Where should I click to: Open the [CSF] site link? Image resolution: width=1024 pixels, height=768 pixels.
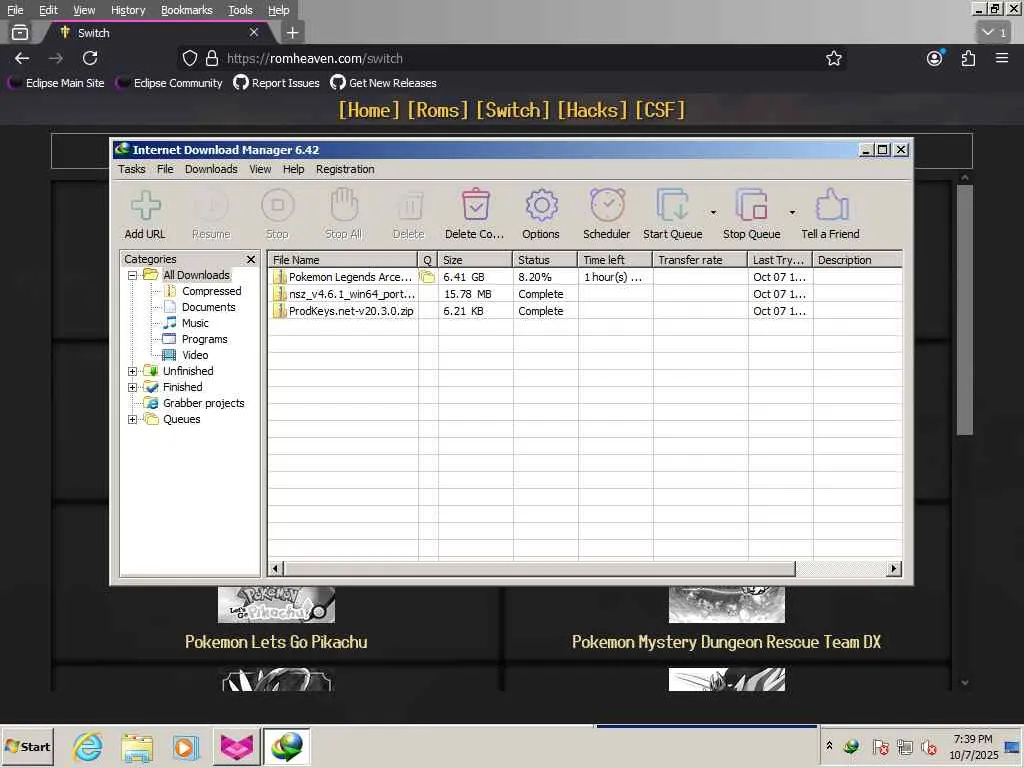point(660,110)
